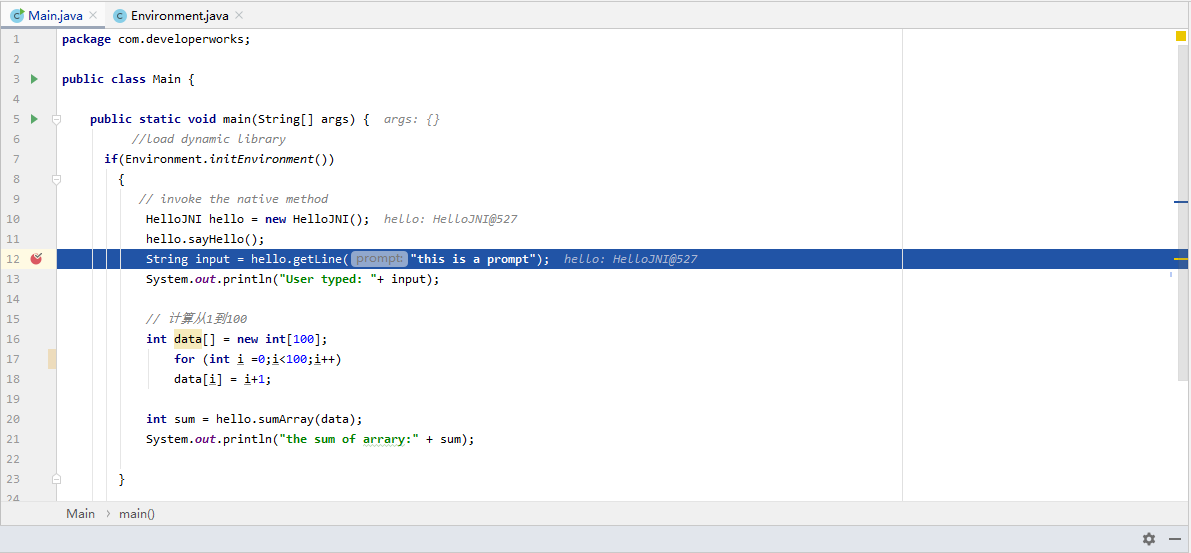Click the "this is a prompt" string
The image size is (1191, 553).
(x=474, y=259)
